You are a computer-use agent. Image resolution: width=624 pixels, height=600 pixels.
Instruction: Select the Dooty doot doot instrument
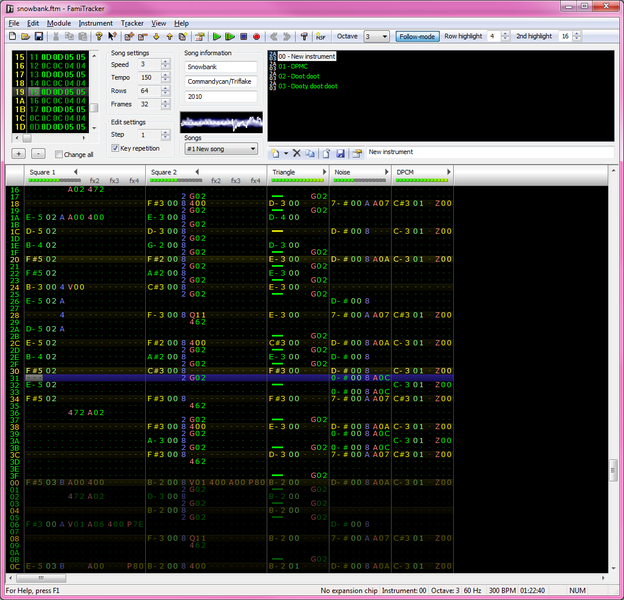click(308, 86)
